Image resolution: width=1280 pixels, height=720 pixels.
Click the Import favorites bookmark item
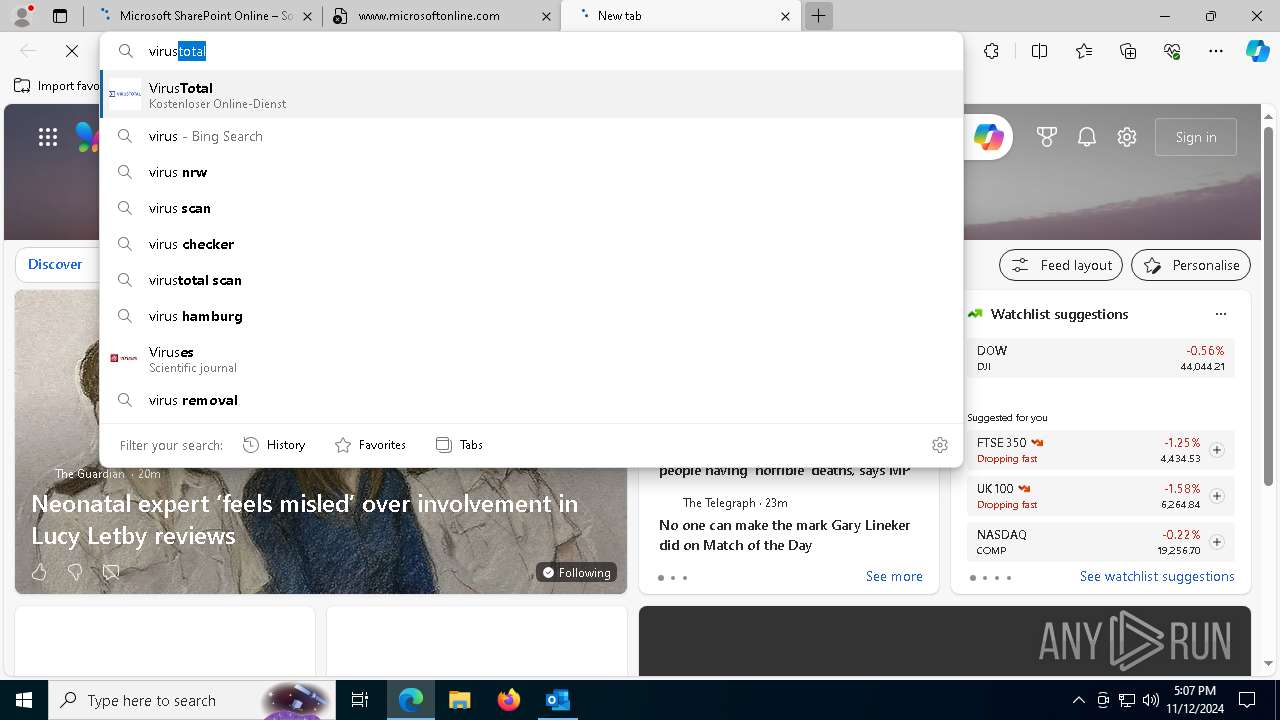tap(58, 86)
